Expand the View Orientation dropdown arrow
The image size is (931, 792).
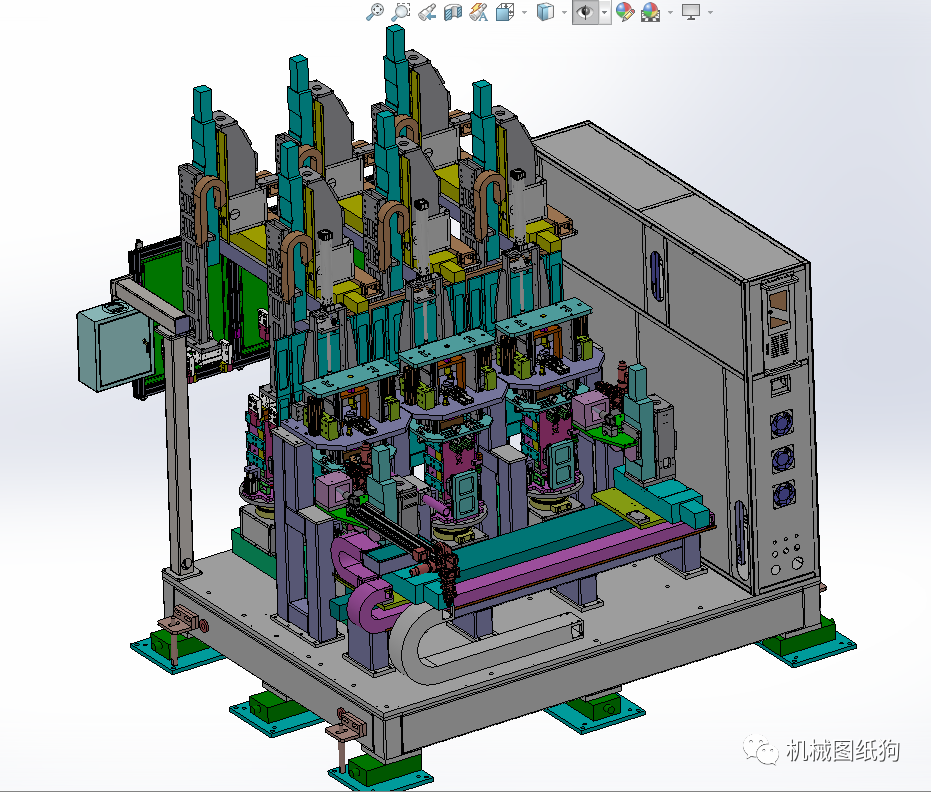pyautogui.click(x=524, y=12)
